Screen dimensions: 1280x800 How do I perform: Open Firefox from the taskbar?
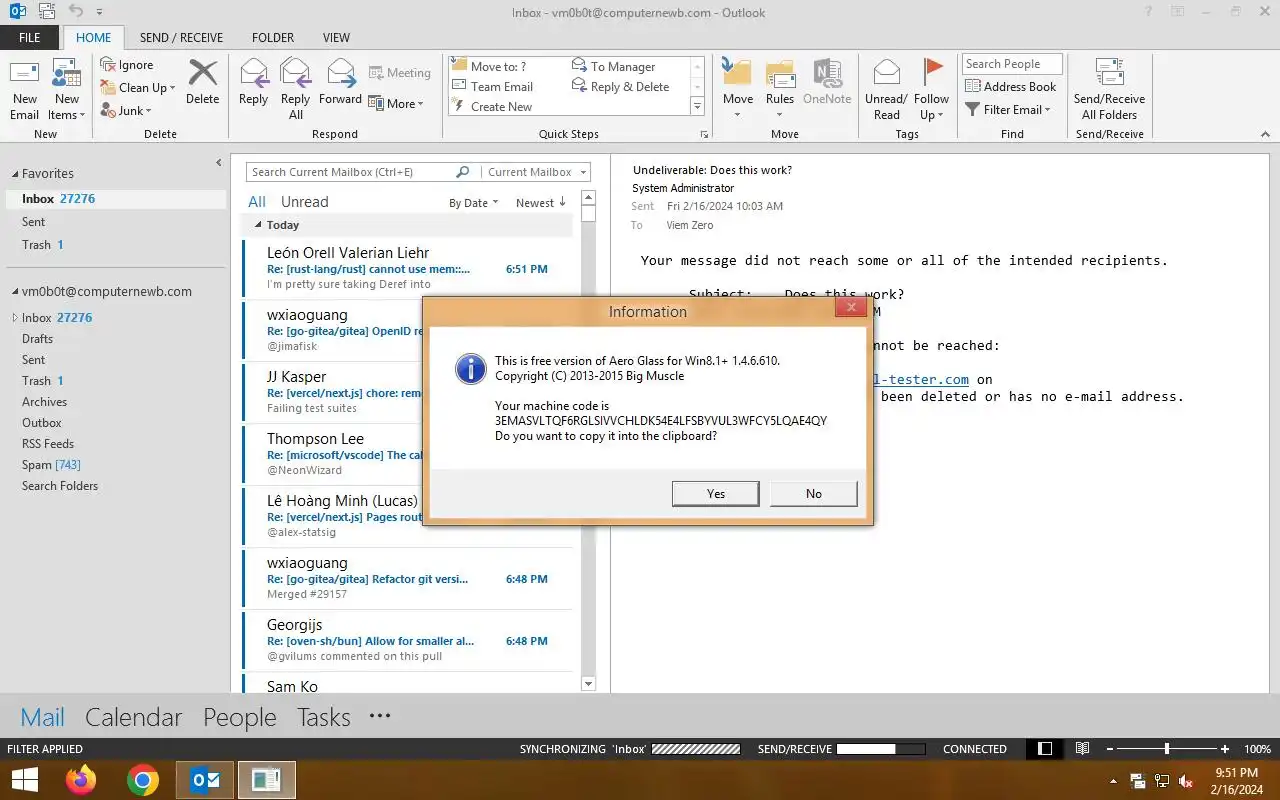click(x=81, y=780)
